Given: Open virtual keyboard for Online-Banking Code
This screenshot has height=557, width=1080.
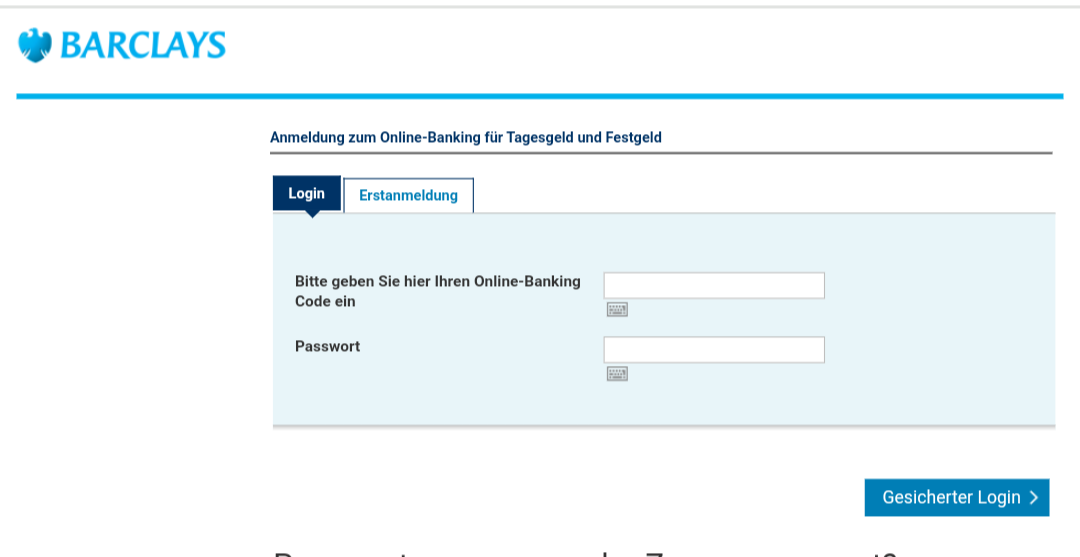Looking at the screenshot, I should [x=617, y=310].
